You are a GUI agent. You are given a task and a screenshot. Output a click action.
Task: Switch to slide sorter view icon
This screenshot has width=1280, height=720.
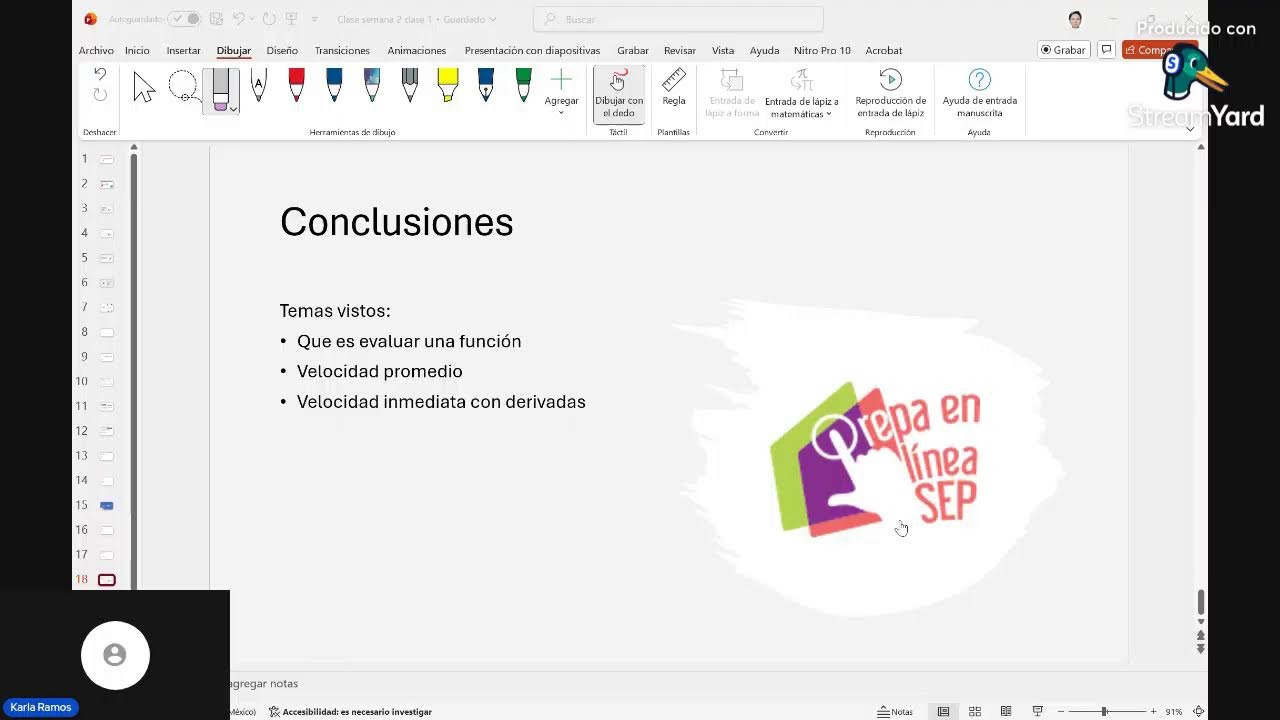[975, 712]
